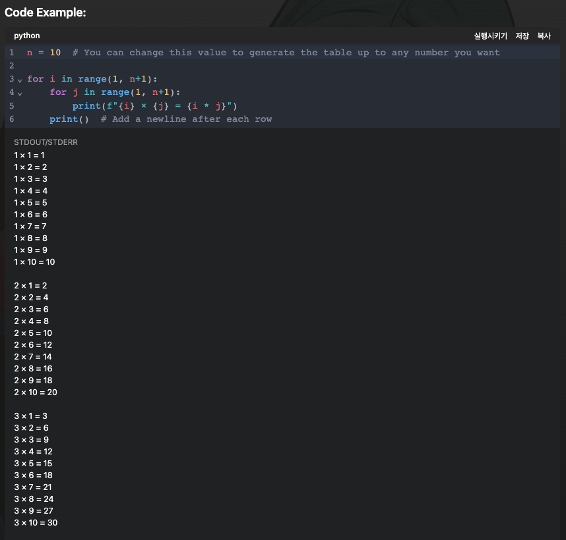Click output line '2 × 6 = 12'
The height and width of the screenshot is (540, 566).
tap(33, 345)
